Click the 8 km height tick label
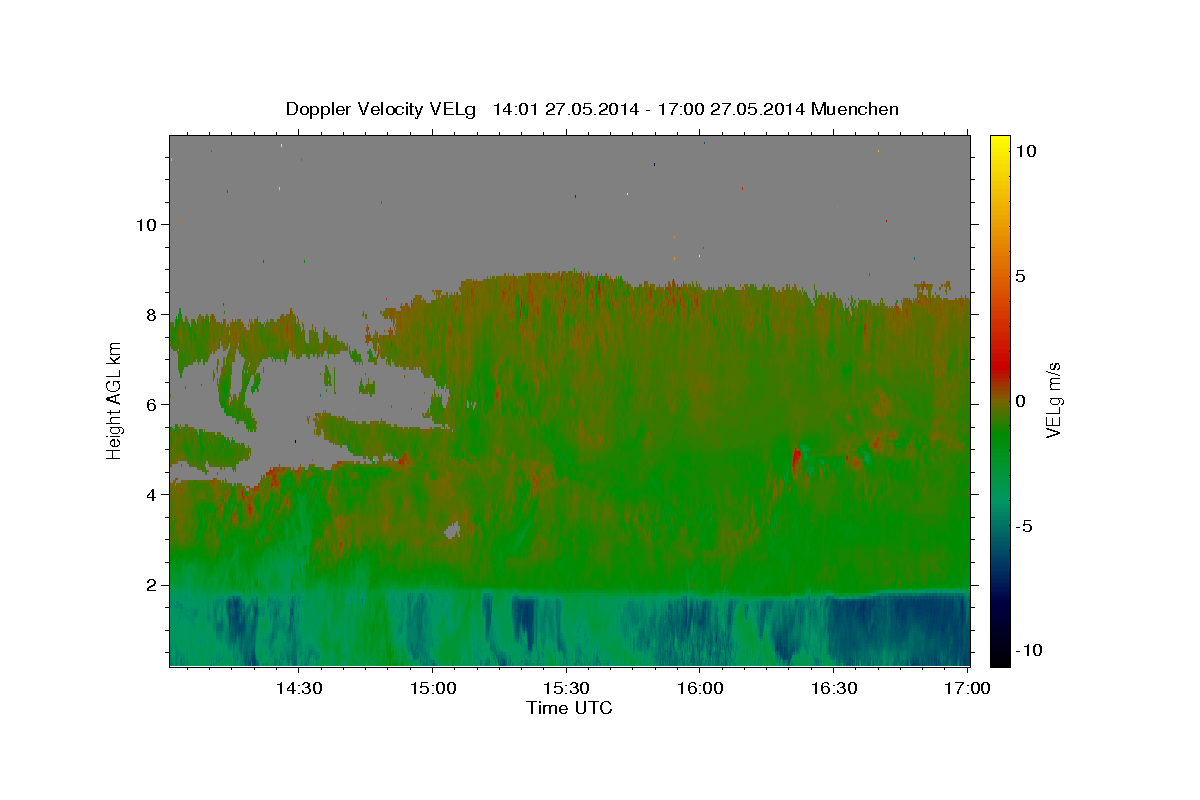This screenshot has width=1200, height=800. click(152, 315)
